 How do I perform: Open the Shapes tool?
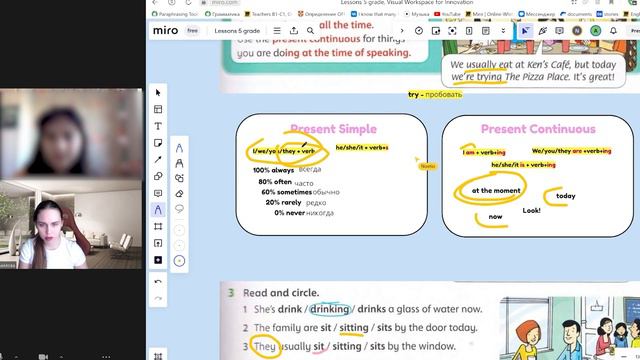point(158,176)
